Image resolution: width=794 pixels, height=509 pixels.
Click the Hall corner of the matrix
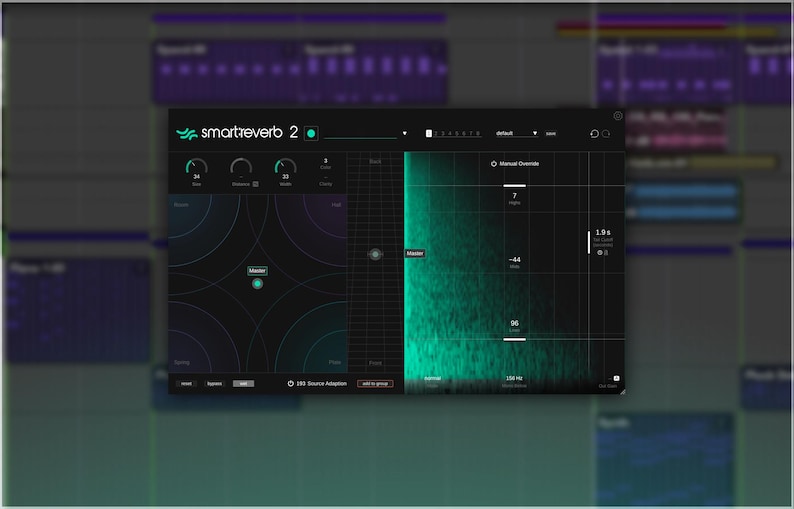coord(336,205)
